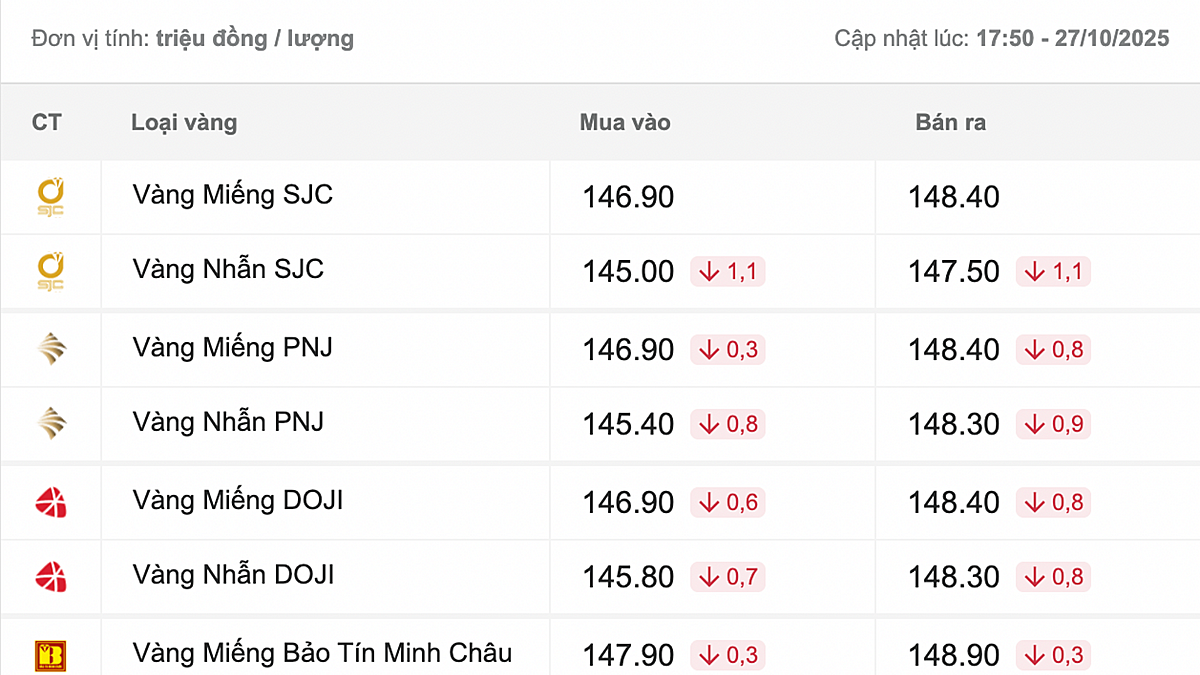Select the Loại vàng column header

184,123
